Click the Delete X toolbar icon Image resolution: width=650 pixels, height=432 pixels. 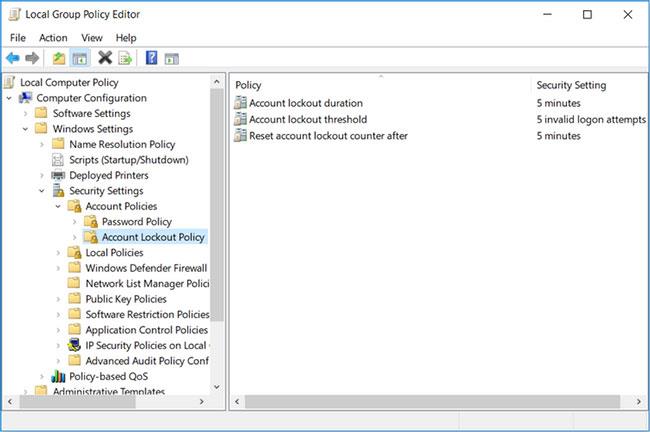(x=105, y=58)
